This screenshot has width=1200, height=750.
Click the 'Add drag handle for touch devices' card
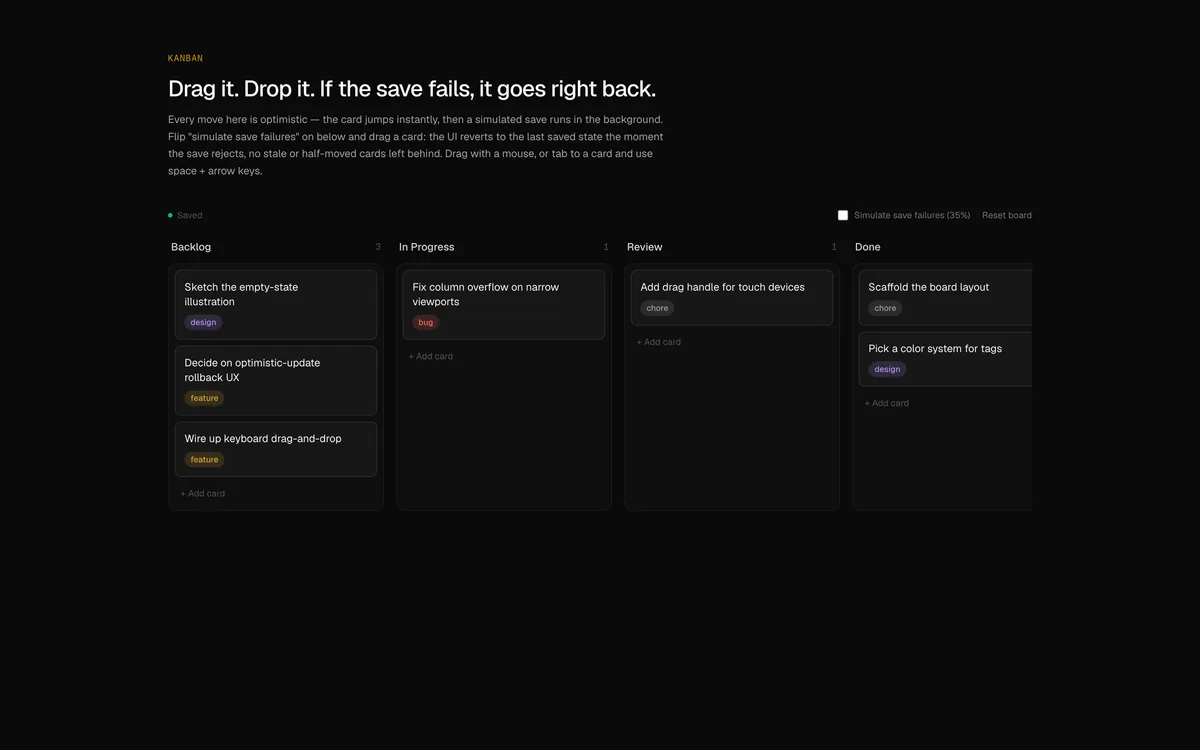click(x=732, y=297)
